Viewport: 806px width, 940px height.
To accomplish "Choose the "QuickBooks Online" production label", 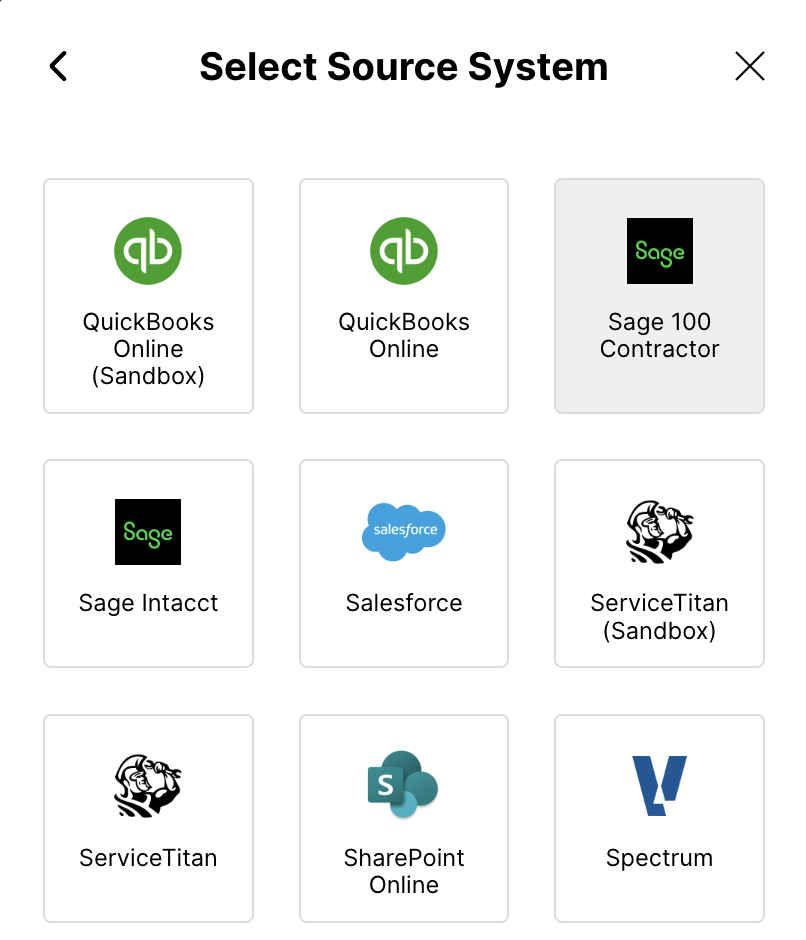I will click(404, 336).
